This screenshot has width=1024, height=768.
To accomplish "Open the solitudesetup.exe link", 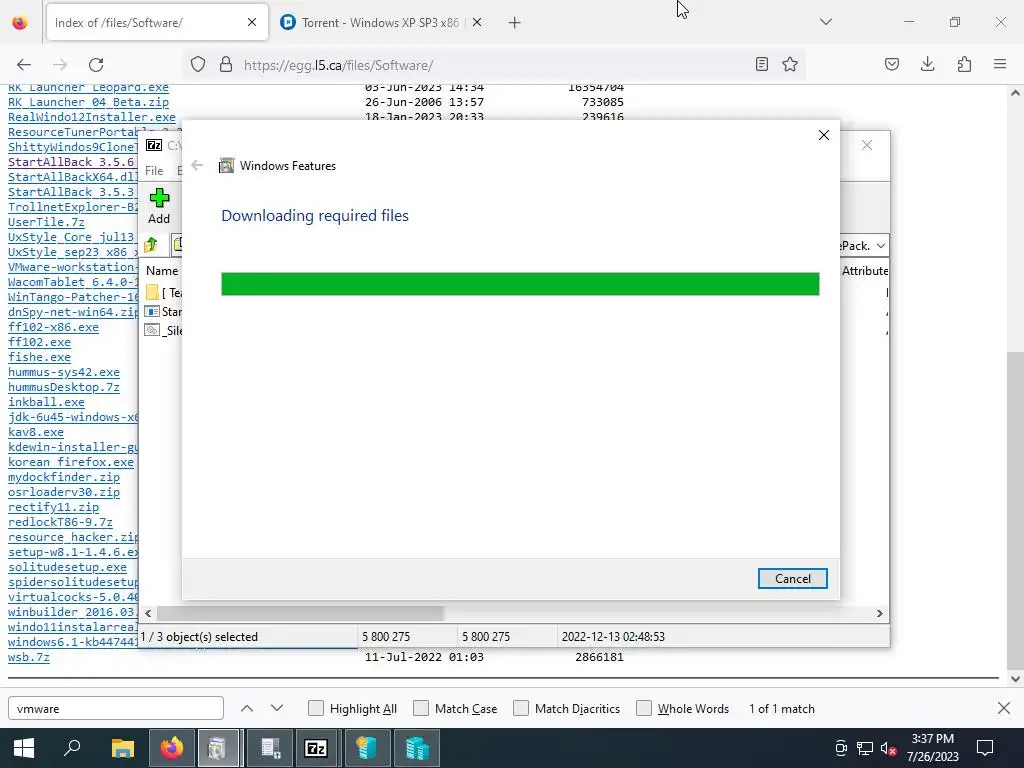I will [x=67, y=567].
